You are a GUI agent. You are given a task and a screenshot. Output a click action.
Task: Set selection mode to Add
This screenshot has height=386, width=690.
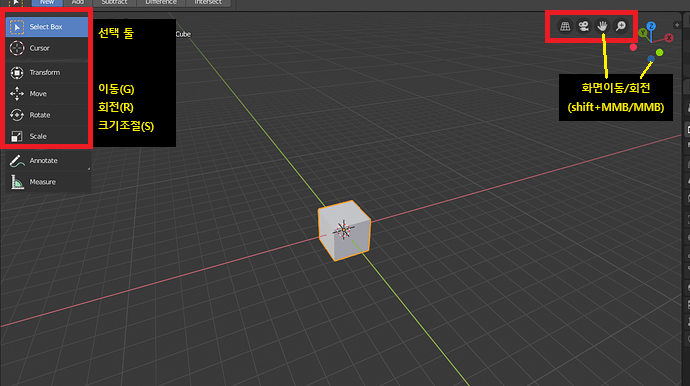coord(77,2)
